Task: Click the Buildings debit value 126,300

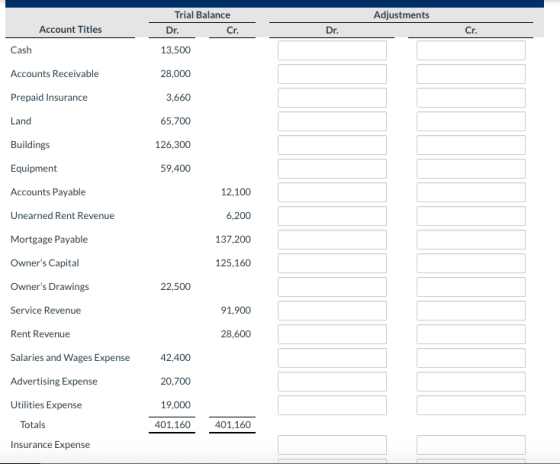Action: [173, 145]
